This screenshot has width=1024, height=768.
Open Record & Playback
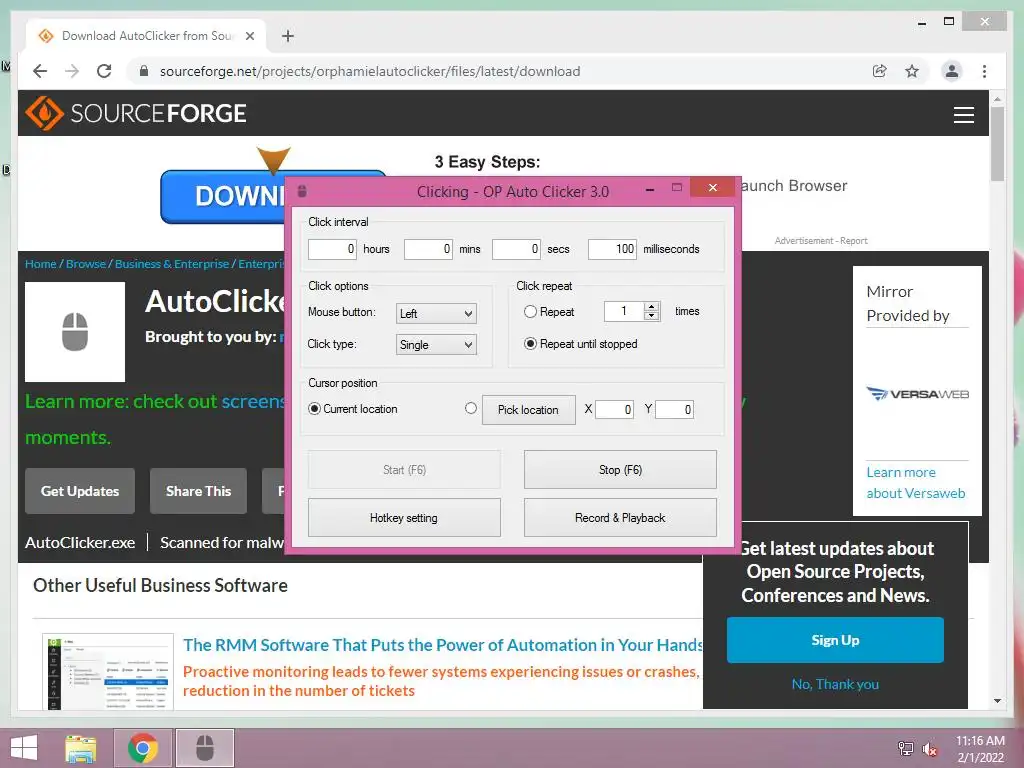(x=620, y=518)
